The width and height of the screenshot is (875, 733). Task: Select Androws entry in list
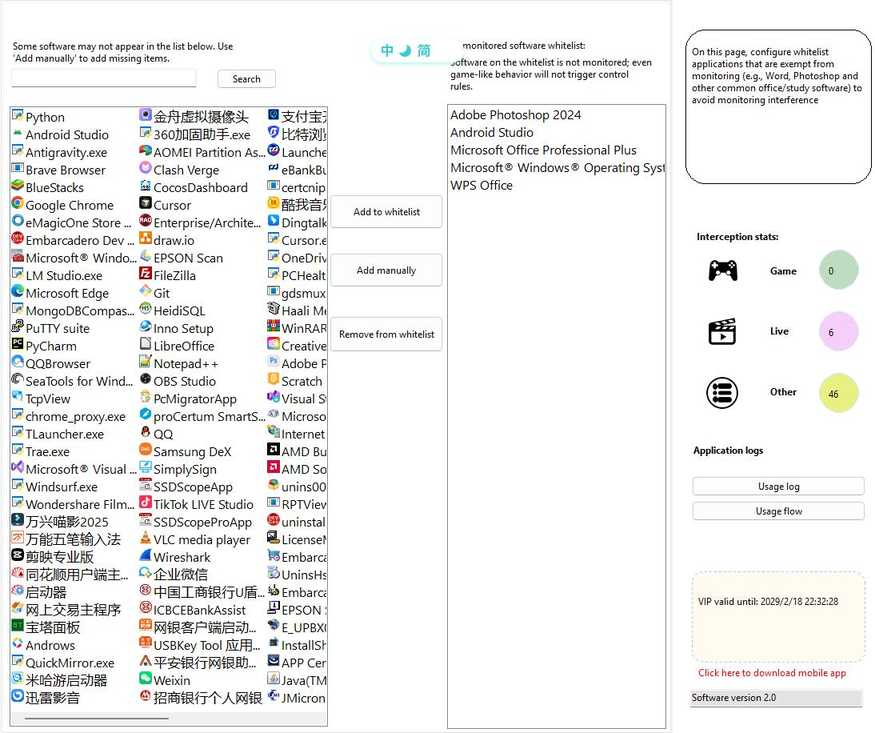coord(44,645)
